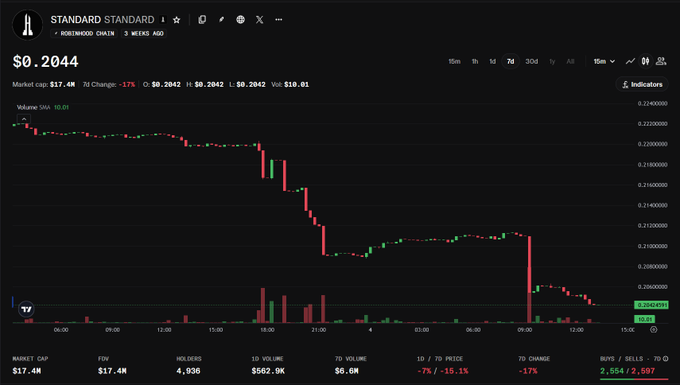The image size is (680, 385).
Task: Click the Market cap: $17.4M text above chart
Action: pyautogui.click(x=43, y=85)
